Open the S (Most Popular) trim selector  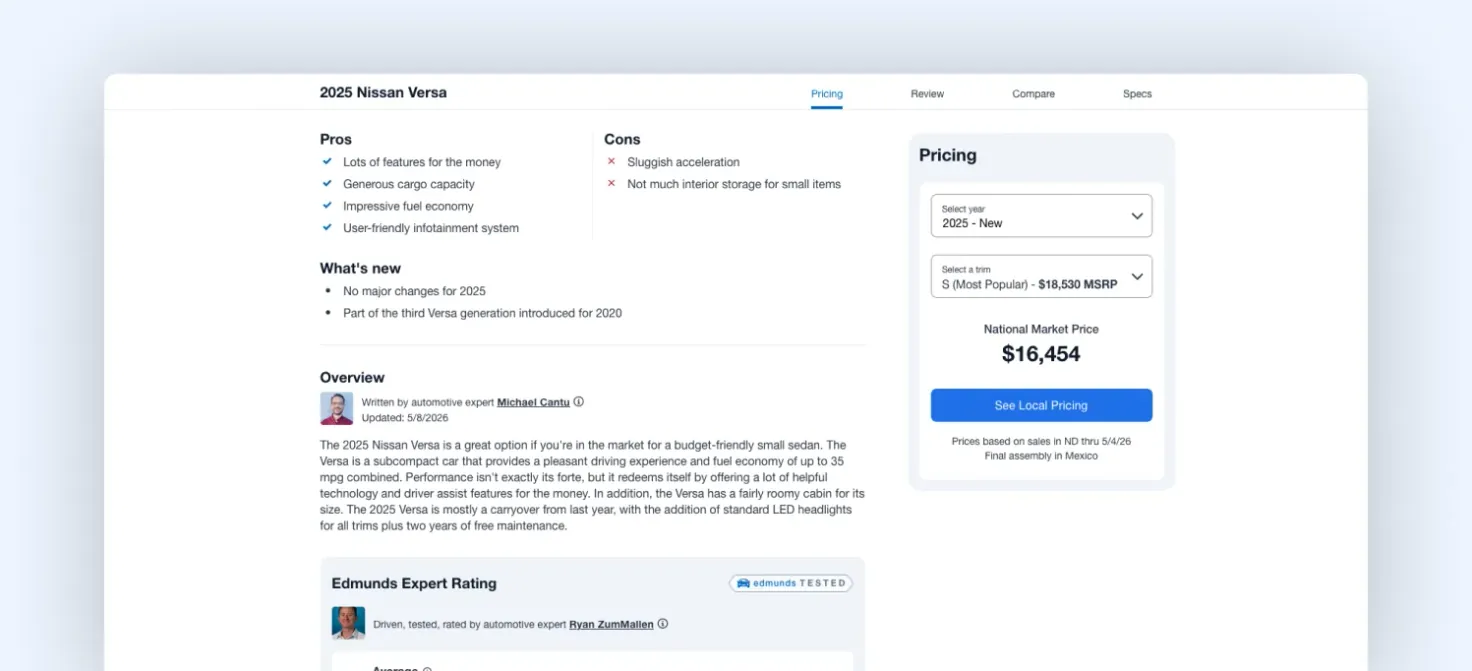1041,277
